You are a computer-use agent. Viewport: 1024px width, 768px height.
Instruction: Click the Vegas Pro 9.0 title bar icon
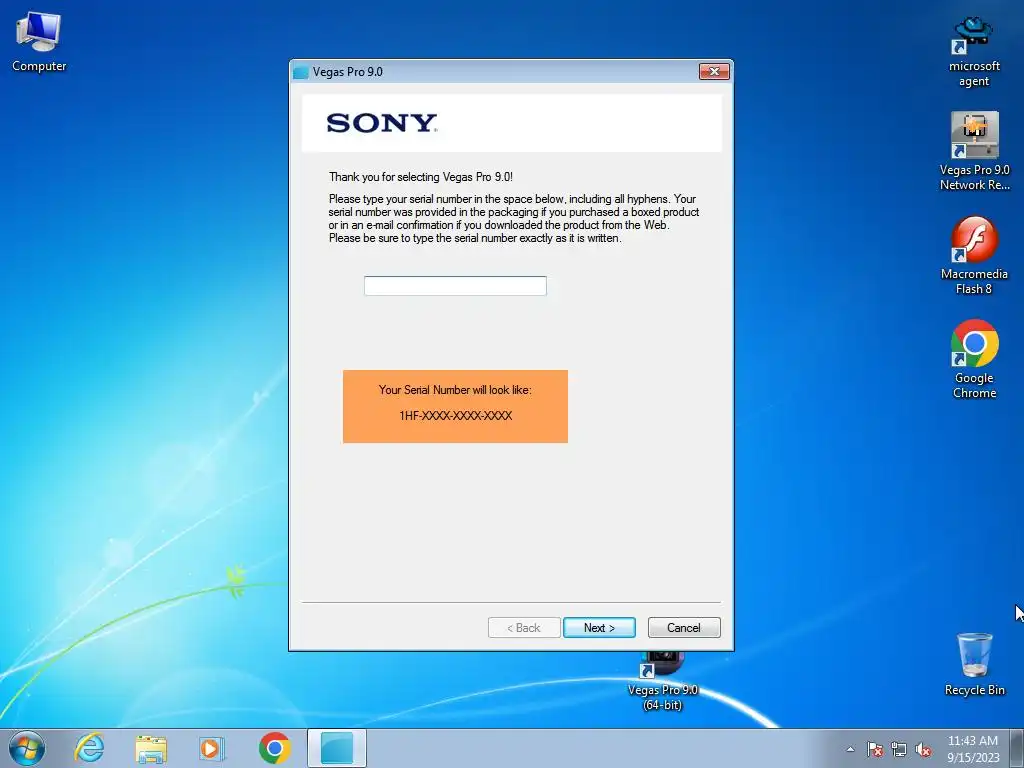(x=300, y=72)
